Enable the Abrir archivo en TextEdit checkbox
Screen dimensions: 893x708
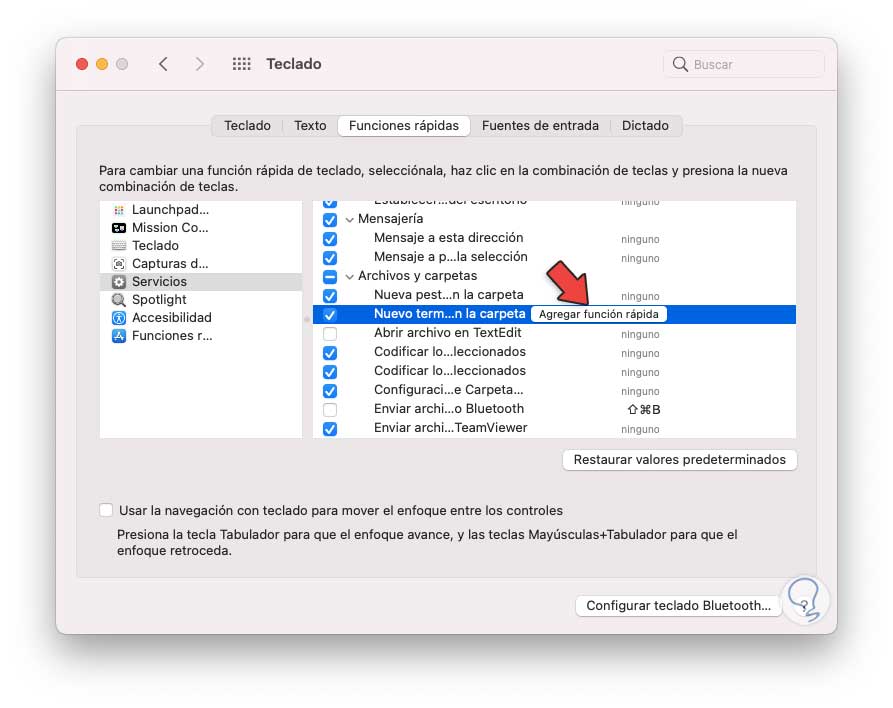pyautogui.click(x=330, y=333)
